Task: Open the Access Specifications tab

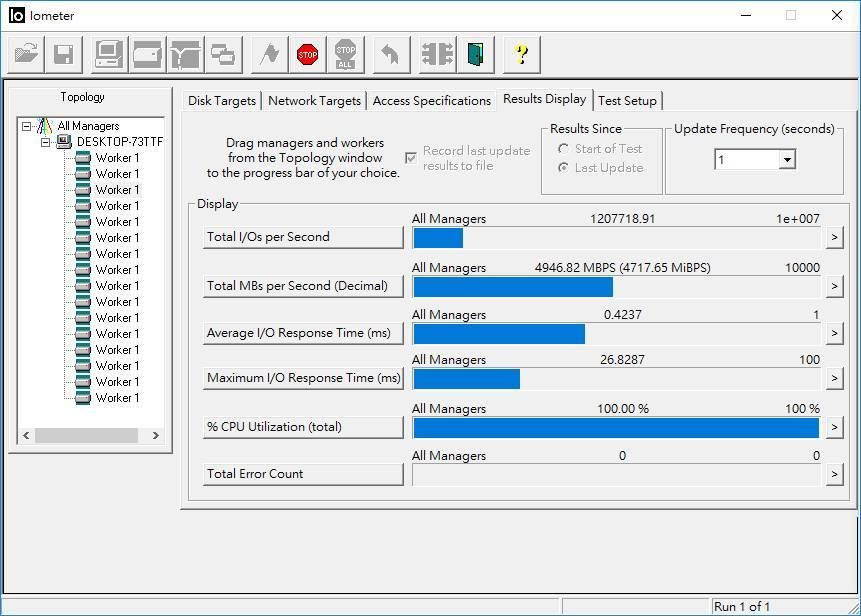Action: tap(432, 100)
